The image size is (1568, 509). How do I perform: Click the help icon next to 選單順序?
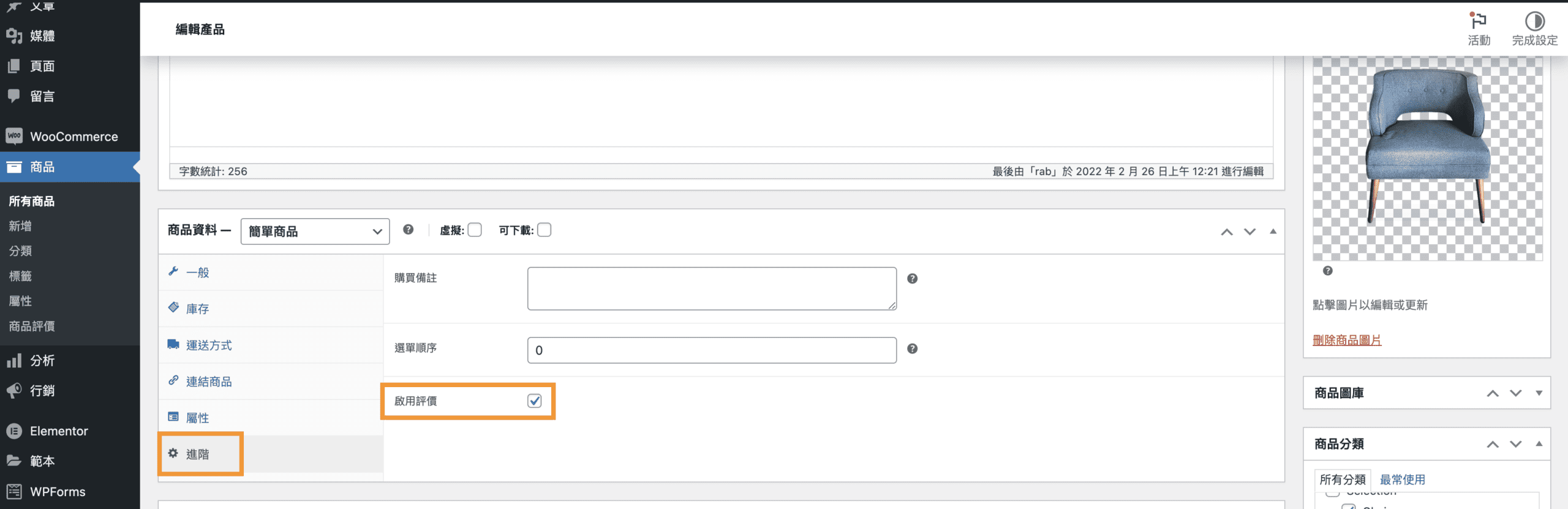point(912,349)
